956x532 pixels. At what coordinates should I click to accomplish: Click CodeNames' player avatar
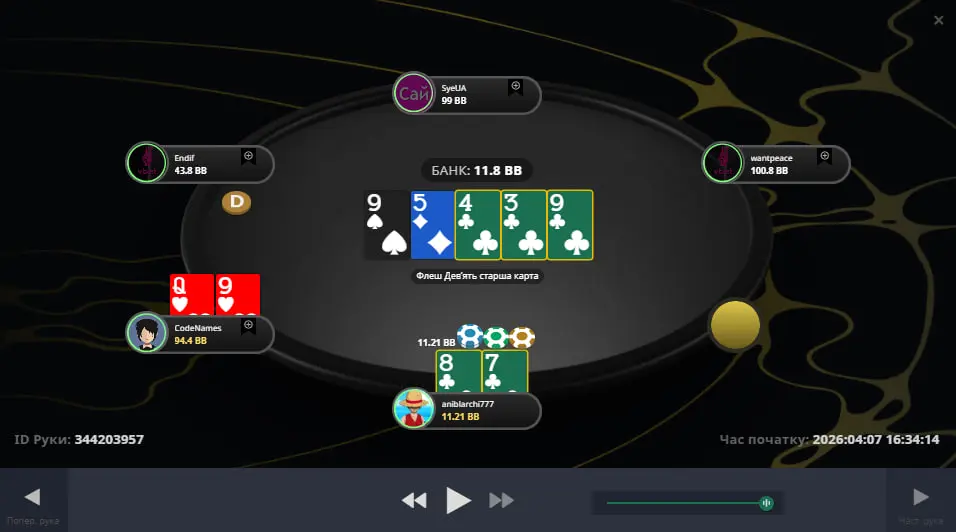146,333
